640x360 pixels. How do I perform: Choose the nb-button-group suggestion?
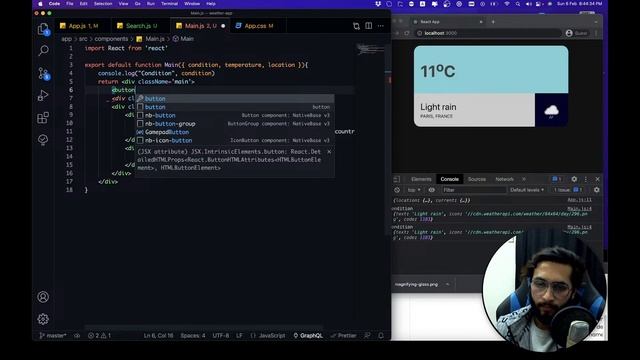(x=235, y=124)
